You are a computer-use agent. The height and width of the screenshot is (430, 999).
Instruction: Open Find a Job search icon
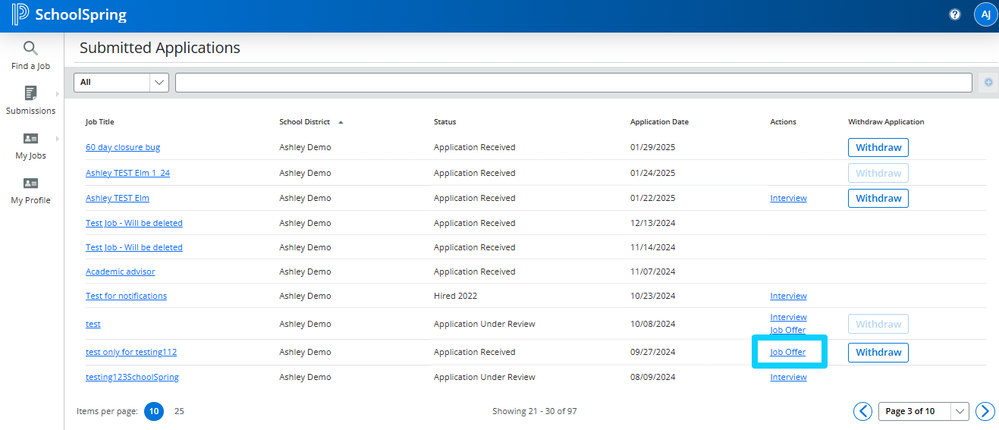pyautogui.click(x=30, y=48)
